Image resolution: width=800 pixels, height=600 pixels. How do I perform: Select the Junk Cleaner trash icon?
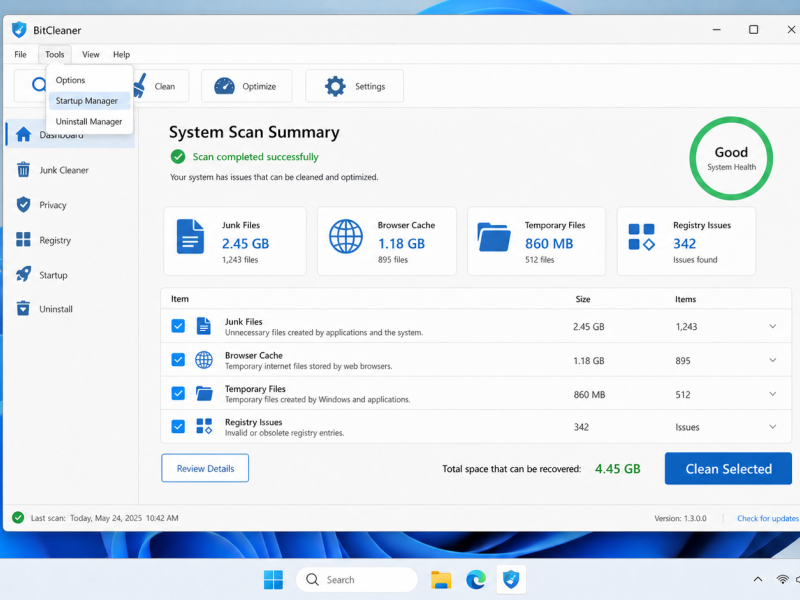23,169
